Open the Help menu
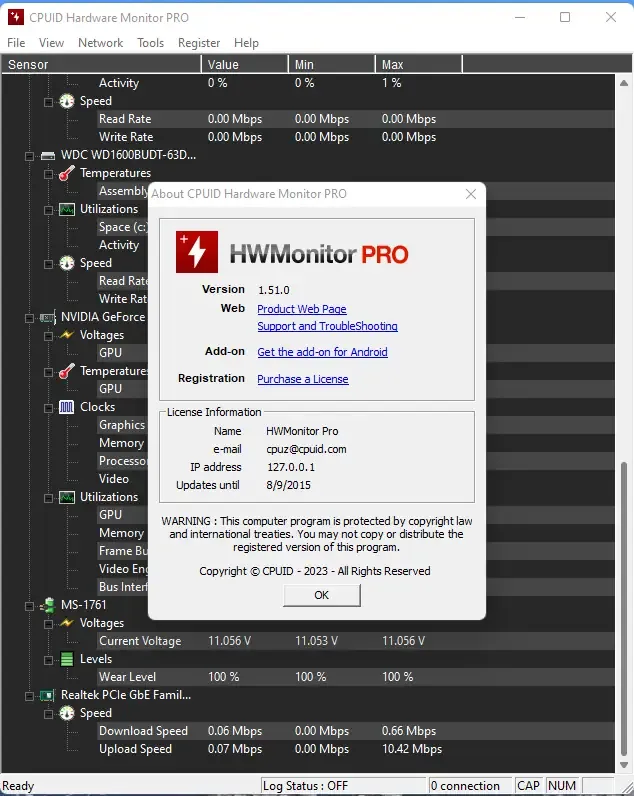 tap(246, 43)
